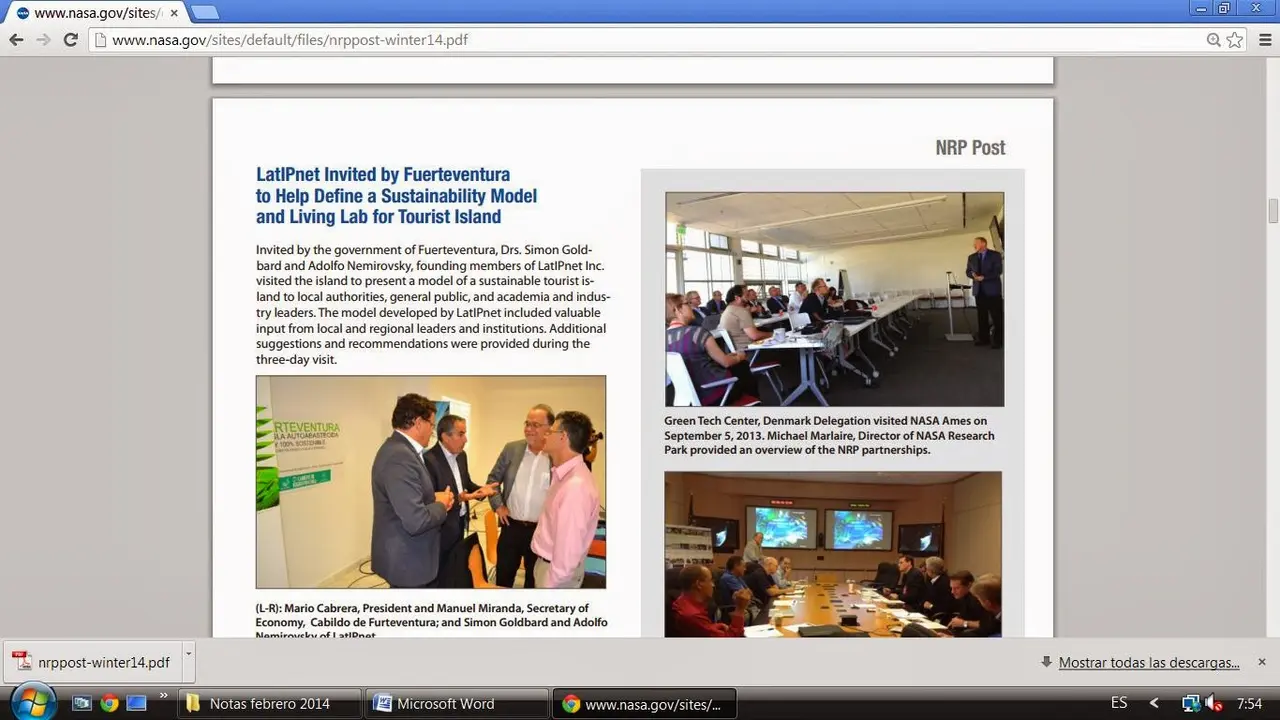Screen dimensions: 1280x720
Task: Launch Chrome from the quick launch bar
Action: pyautogui.click(x=109, y=703)
